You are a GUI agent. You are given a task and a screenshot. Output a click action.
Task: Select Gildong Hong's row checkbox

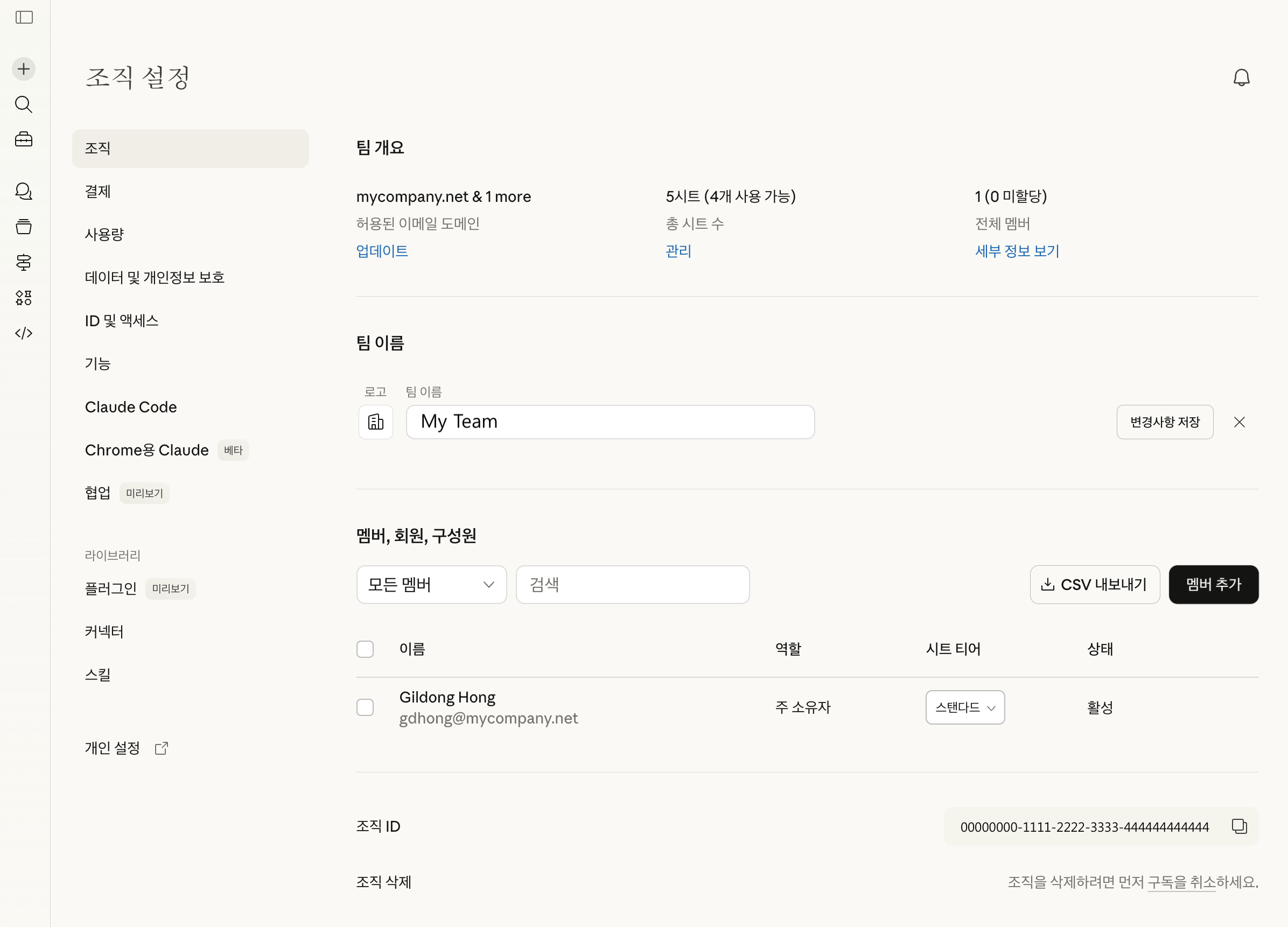[365, 707]
